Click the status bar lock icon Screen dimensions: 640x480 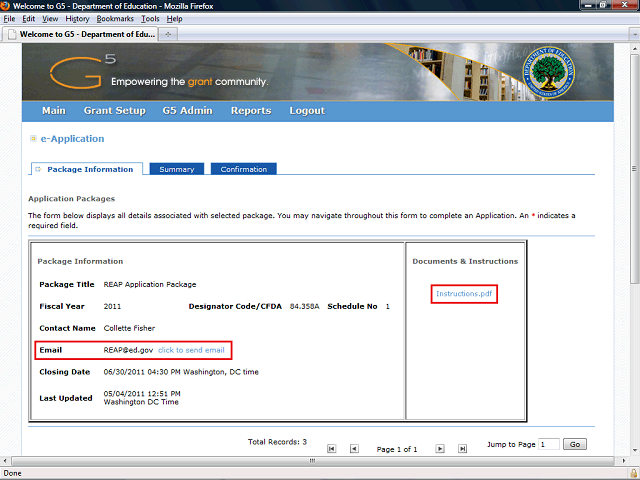[634, 473]
